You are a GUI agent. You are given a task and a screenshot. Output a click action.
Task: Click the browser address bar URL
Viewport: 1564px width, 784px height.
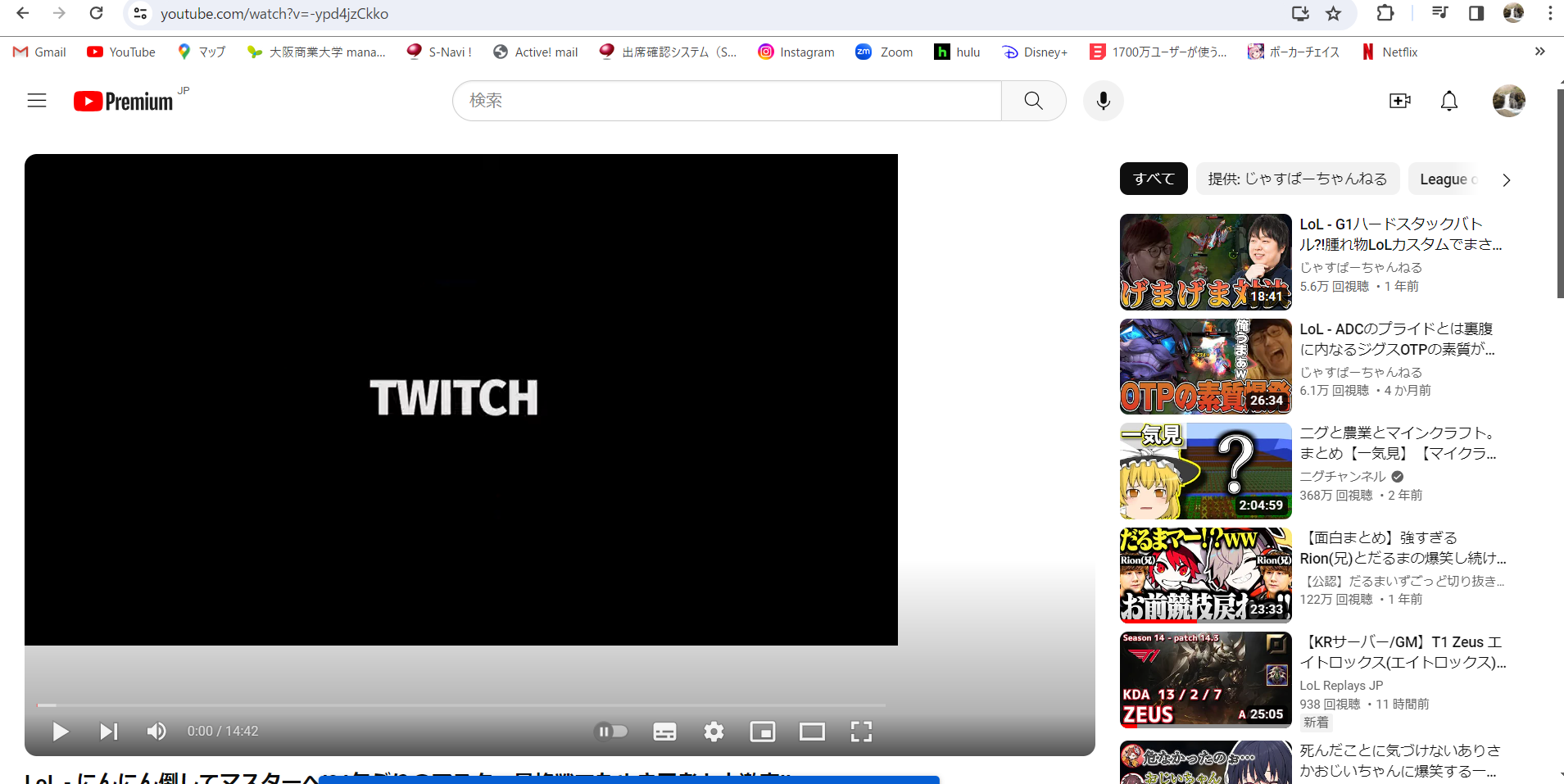(274, 13)
